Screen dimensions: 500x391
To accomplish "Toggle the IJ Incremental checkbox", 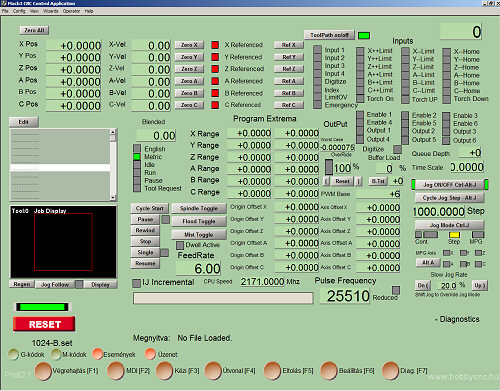I will click(136, 283).
